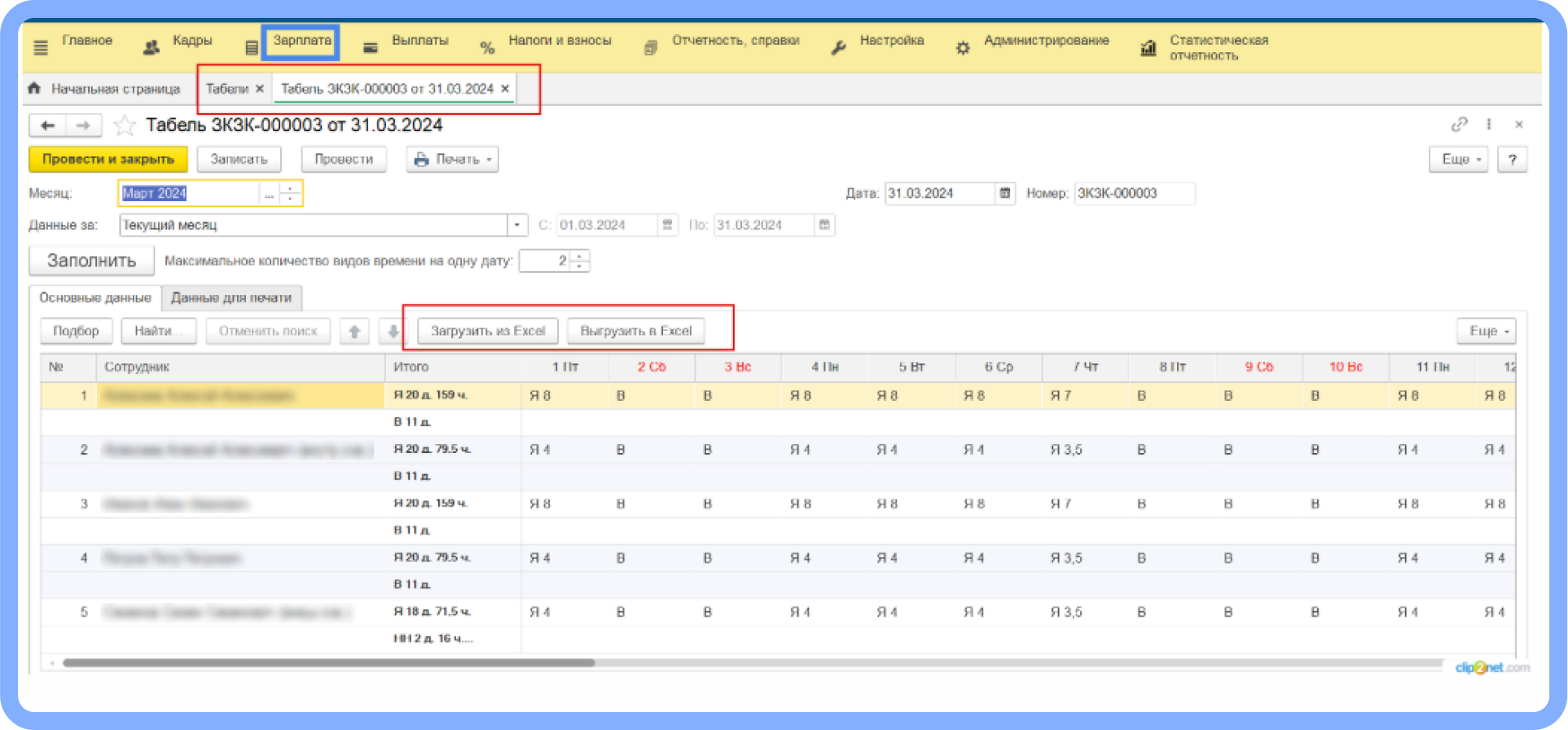This screenshot has width=1568, height=730.
Task: Move row up with the up arrow
Action: [354, 332]
